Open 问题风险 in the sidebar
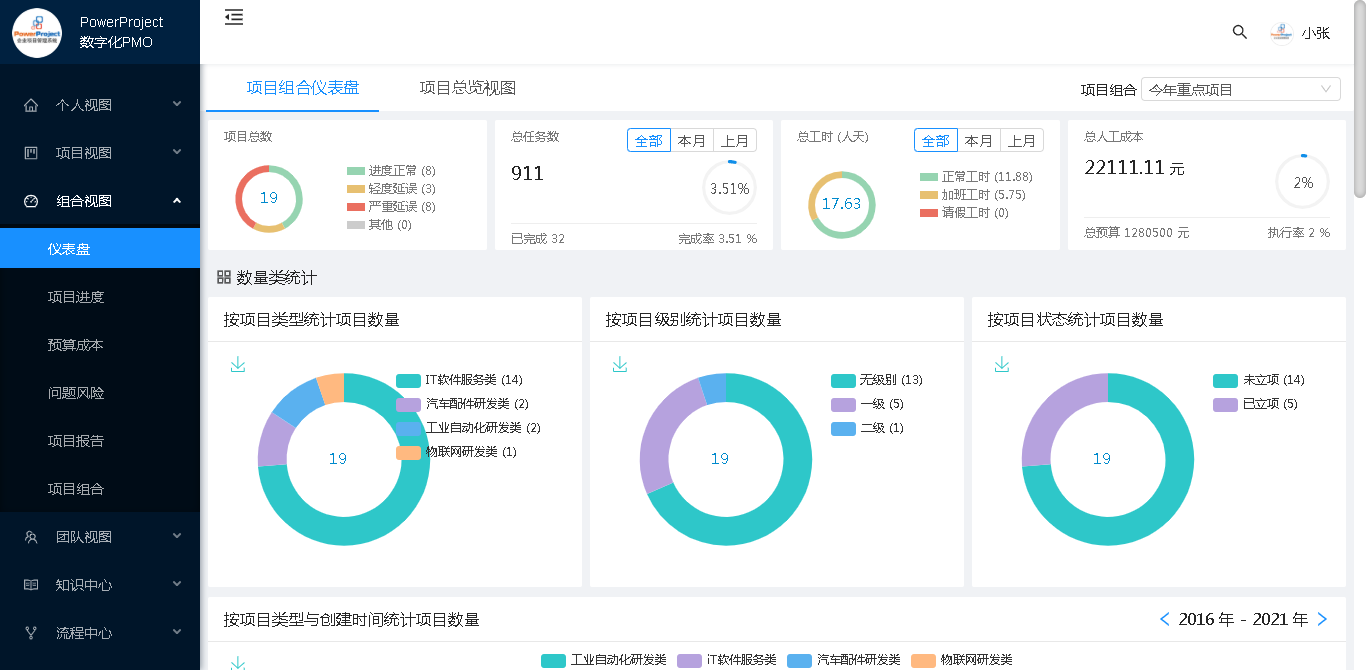The height and width of the screenshot is (670, 1366). (x=76, y=393)
